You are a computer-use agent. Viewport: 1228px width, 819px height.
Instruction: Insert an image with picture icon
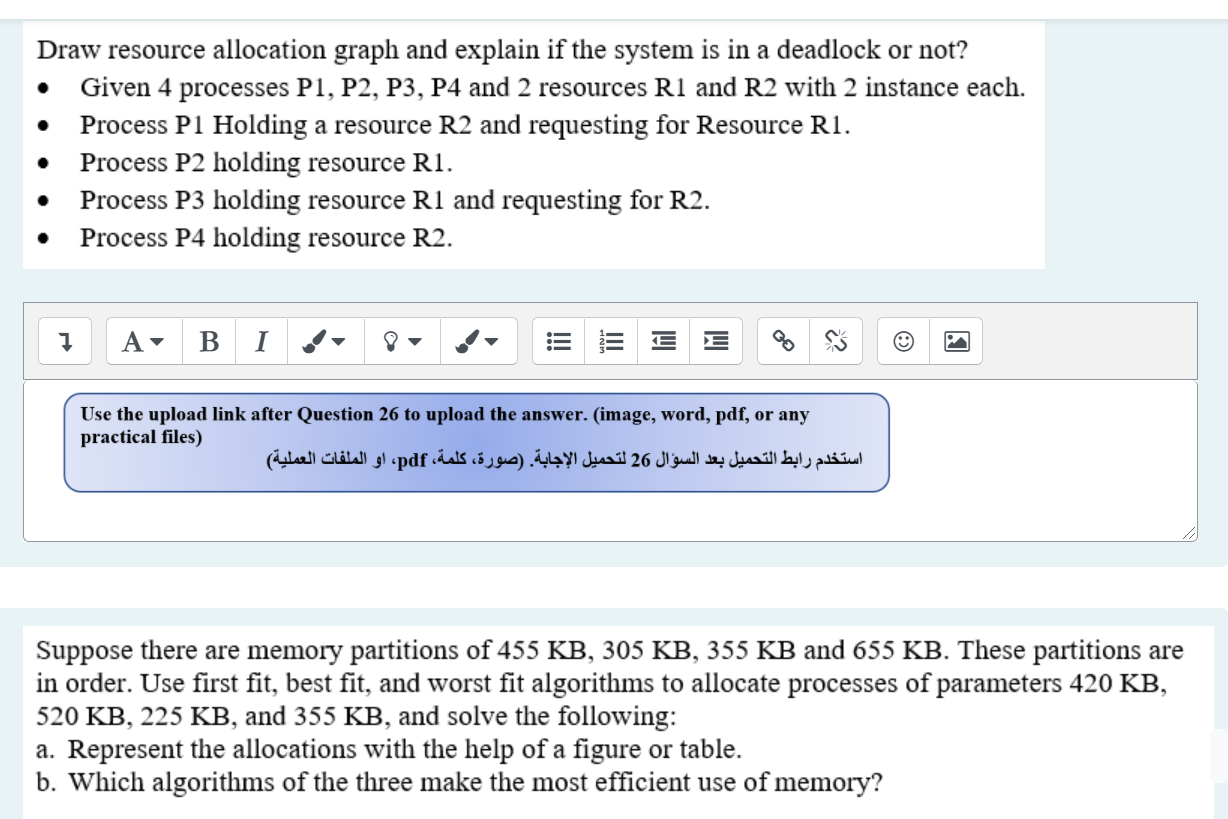point(956,341)
